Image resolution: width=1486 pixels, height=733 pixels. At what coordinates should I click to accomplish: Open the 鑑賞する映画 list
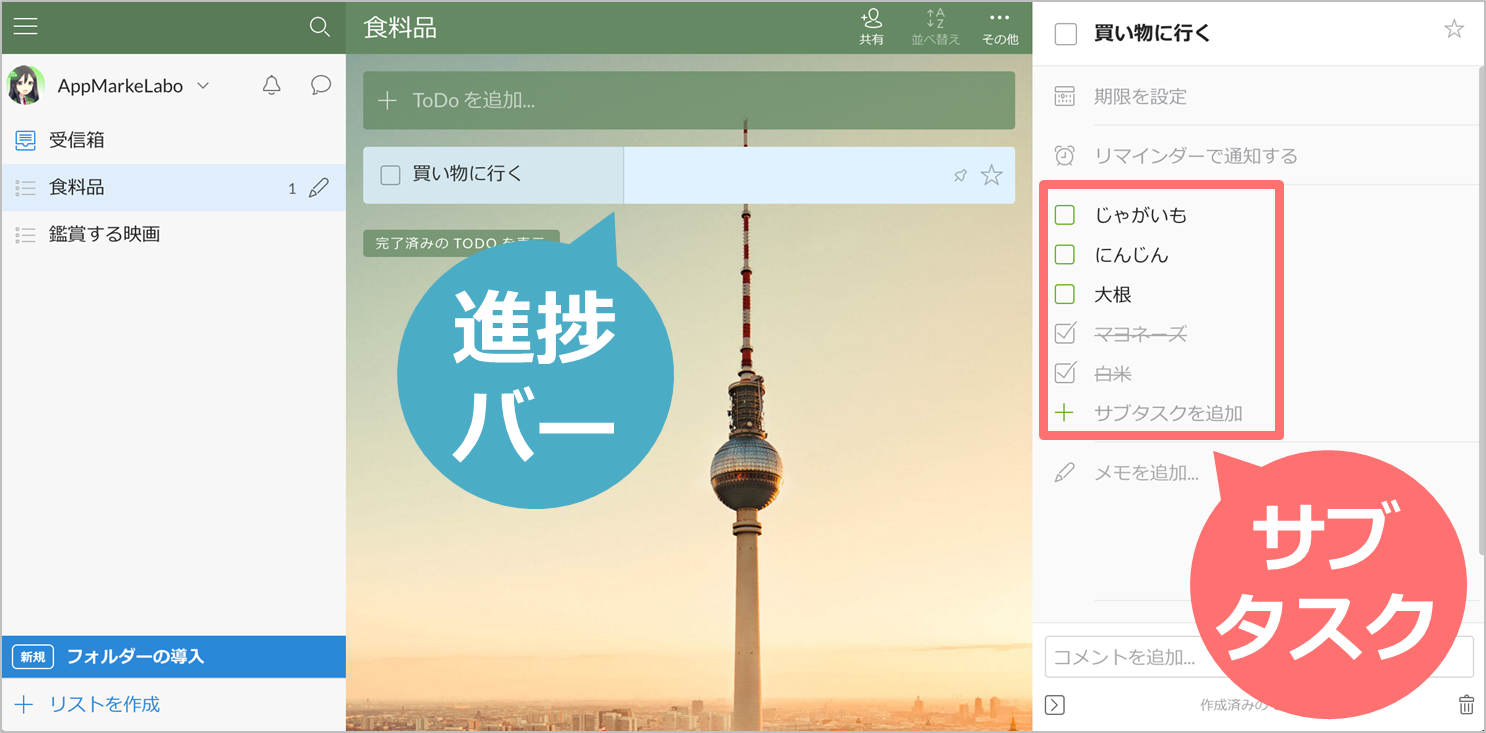click(173, 234)
